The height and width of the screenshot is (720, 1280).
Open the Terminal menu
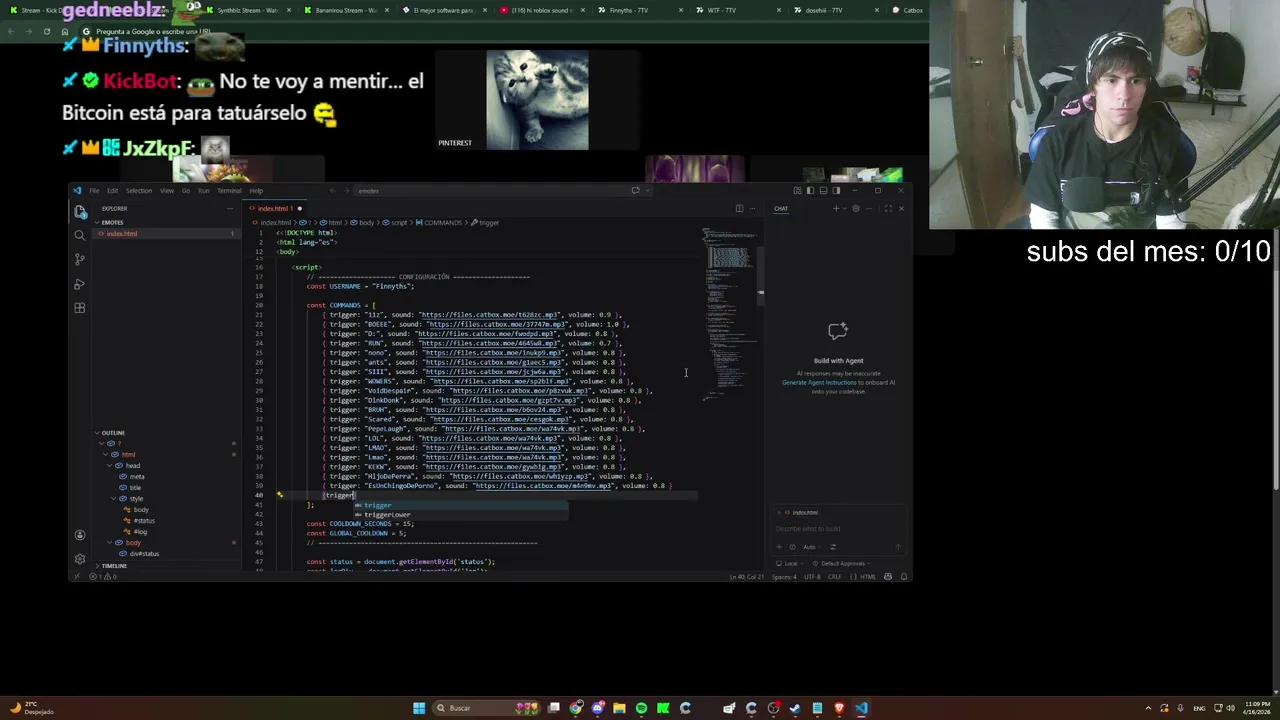[229, 191]
